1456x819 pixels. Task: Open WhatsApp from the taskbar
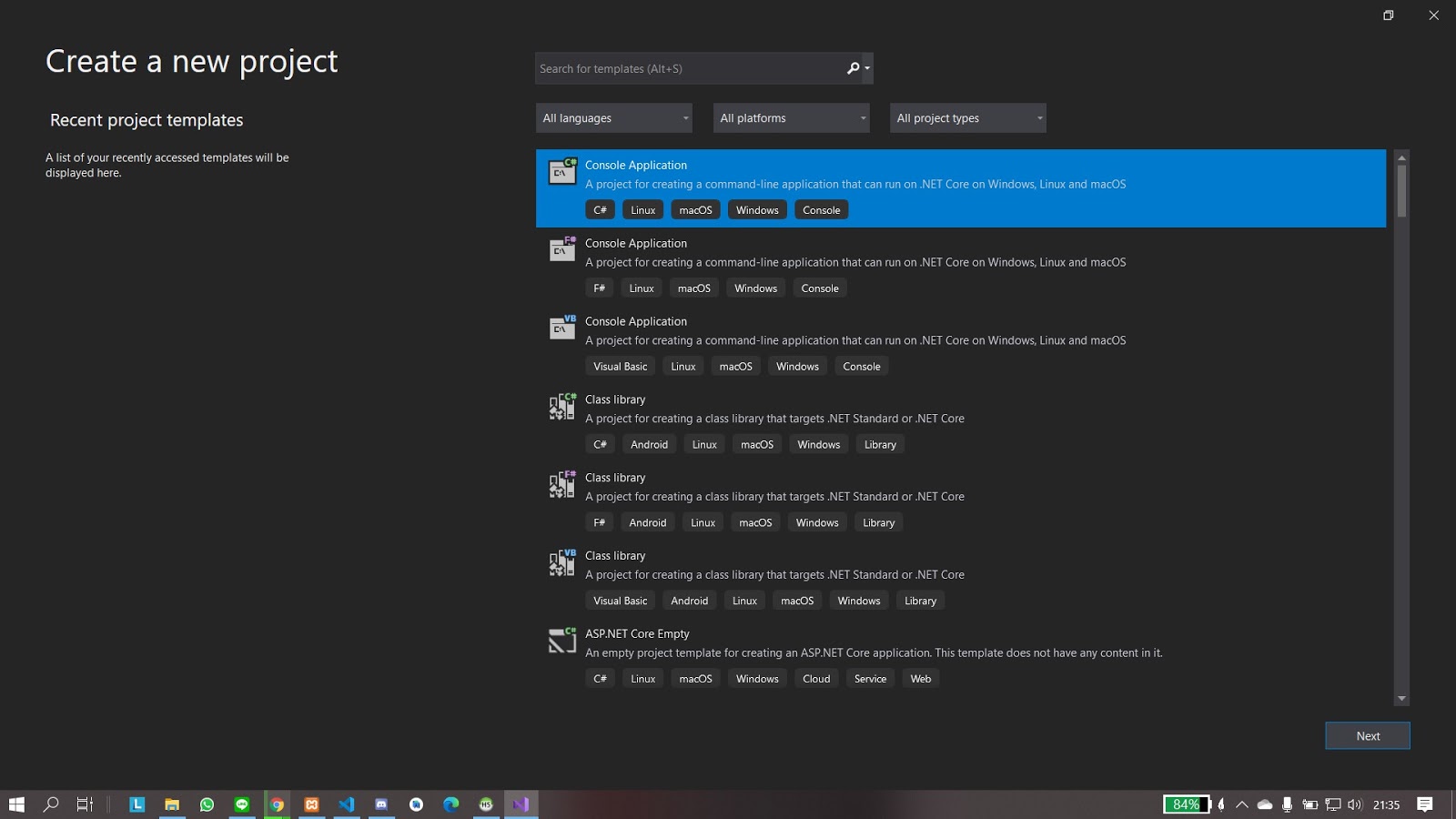point(207,804)
